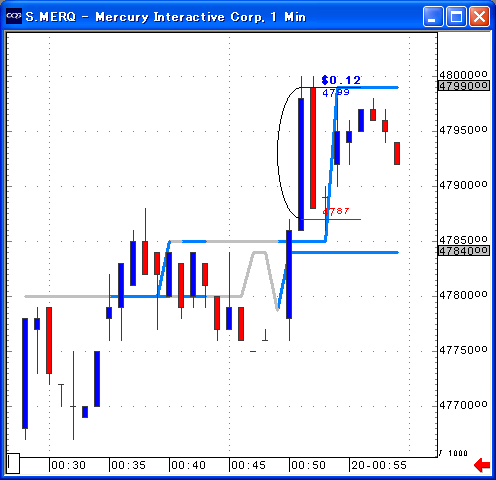The width and height of the screenshot is (496, 480).
Task: Click the window title S.MERQ Mercury Interactive Corp
Action: point(166,17)
